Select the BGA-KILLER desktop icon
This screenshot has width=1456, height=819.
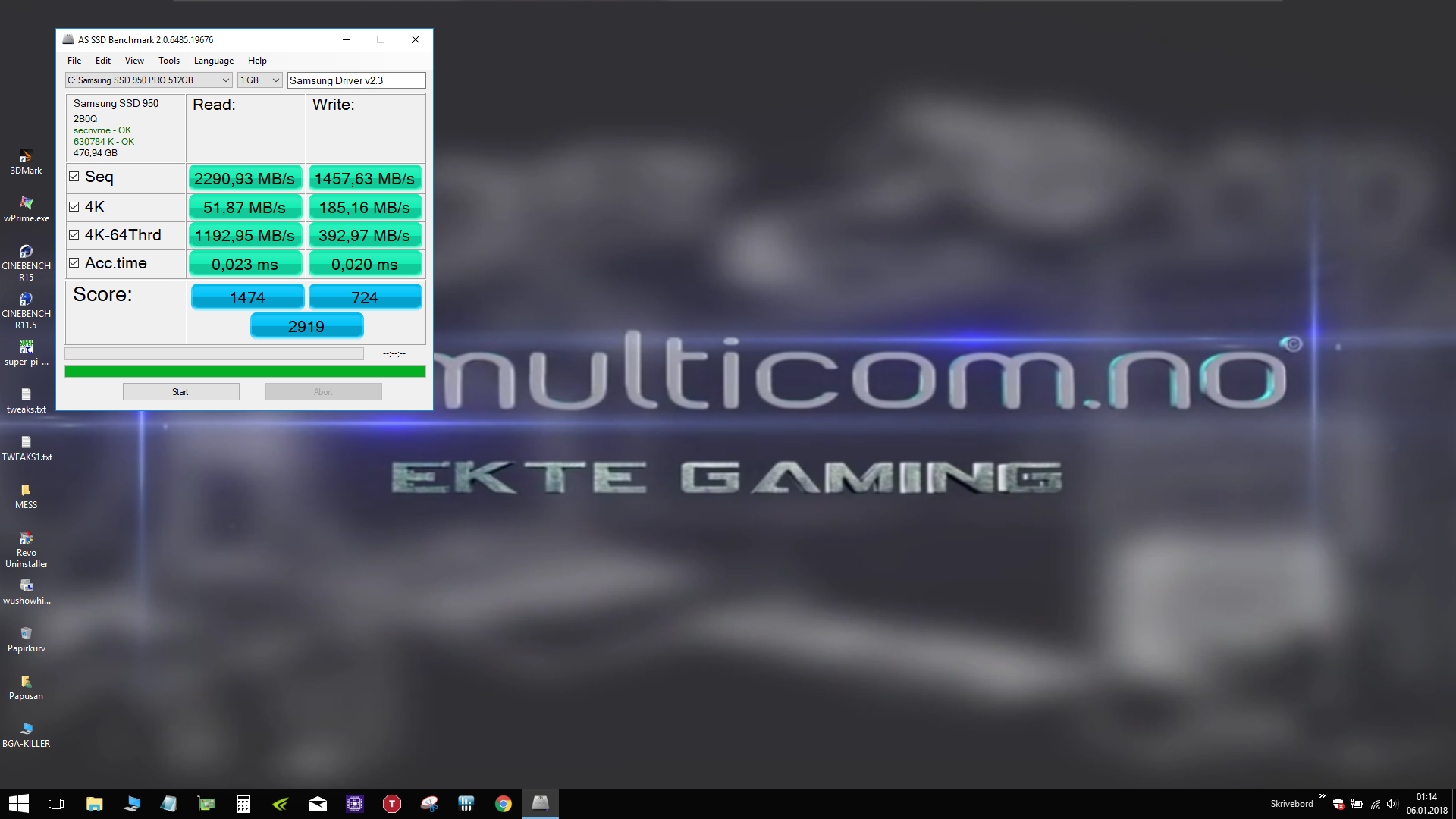click(26, 736)
